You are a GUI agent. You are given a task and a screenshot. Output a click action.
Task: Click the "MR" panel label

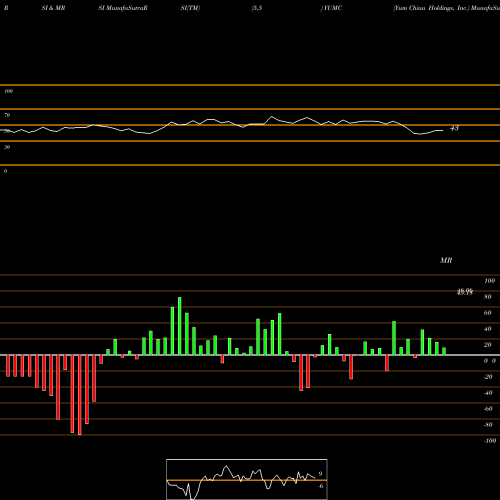tap(446, 260)
